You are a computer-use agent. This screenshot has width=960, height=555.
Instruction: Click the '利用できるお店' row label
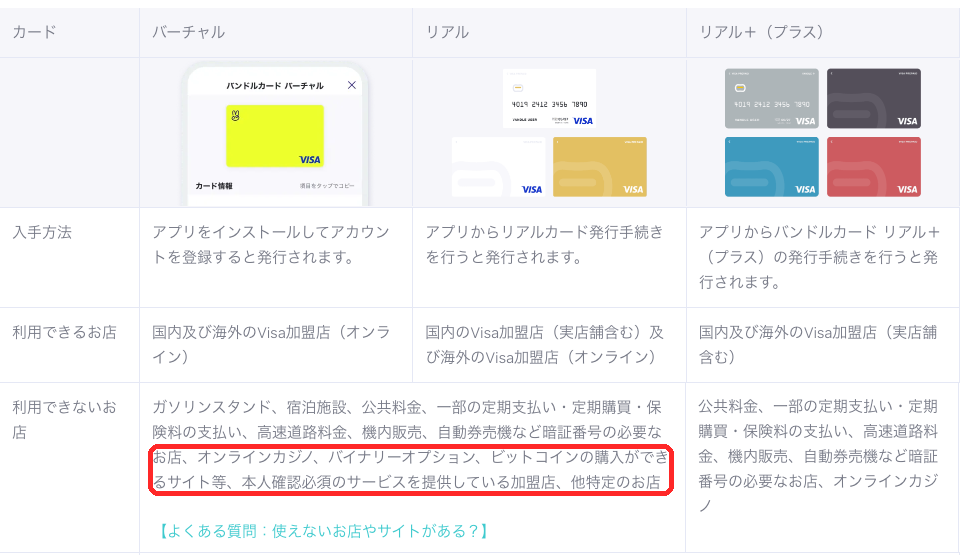coord(64,332)
